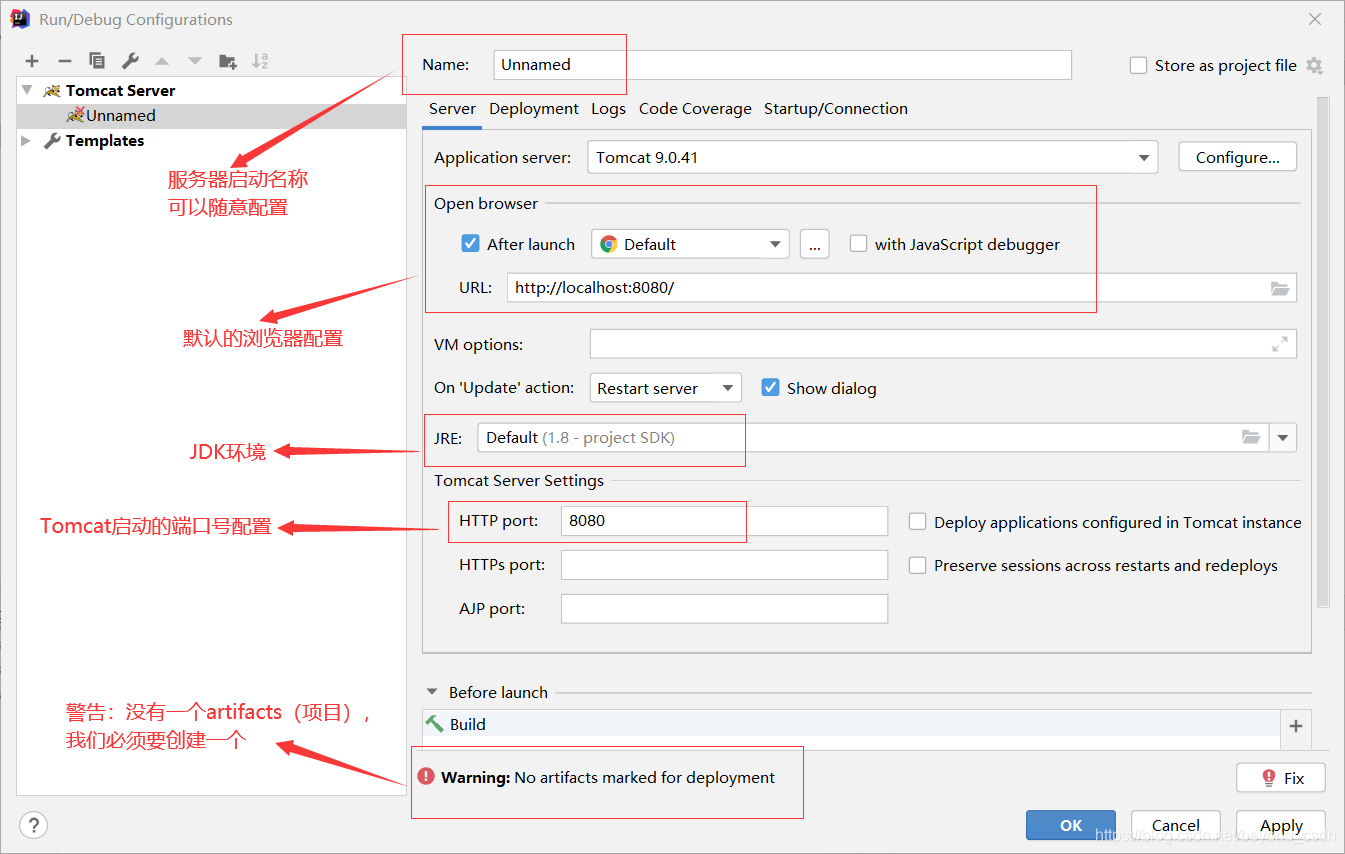Click the HTTP port field

(x=724, y=521)
